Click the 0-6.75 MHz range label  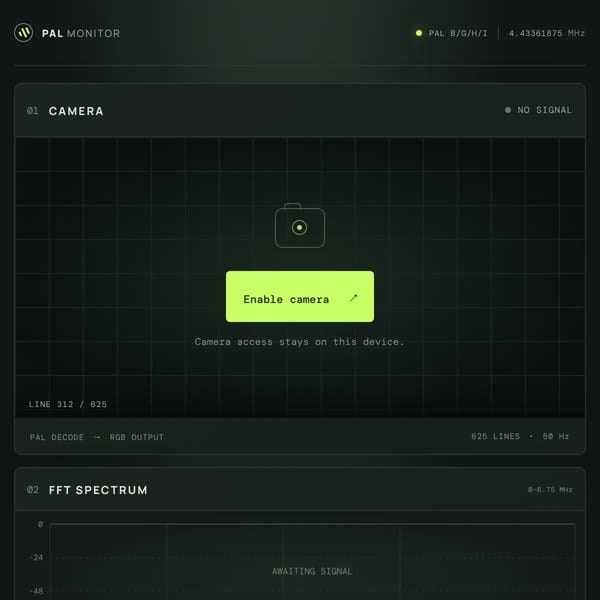(550, 490)
